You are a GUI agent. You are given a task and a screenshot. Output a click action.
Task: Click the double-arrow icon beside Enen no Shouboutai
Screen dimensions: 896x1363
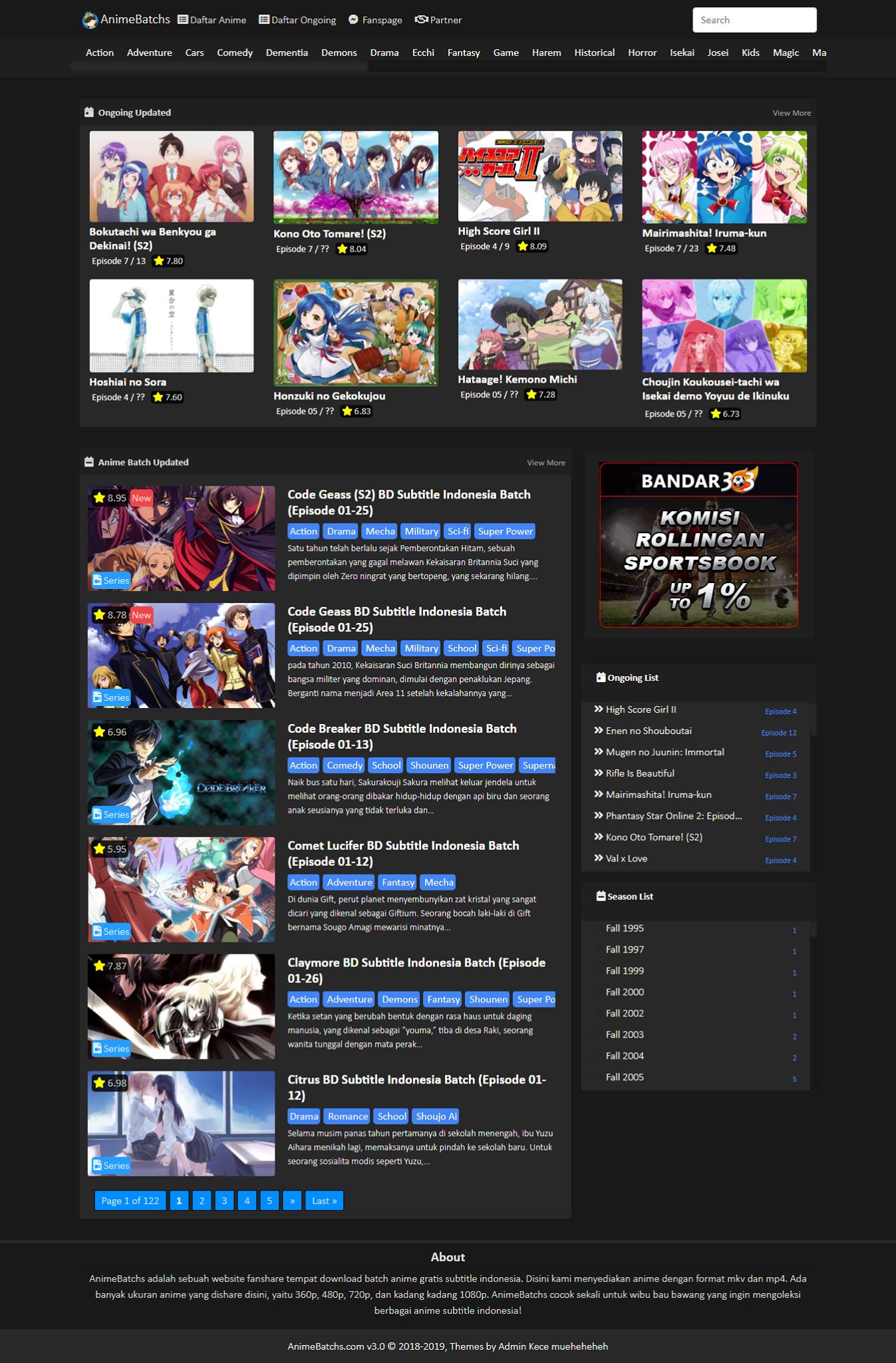598,731
